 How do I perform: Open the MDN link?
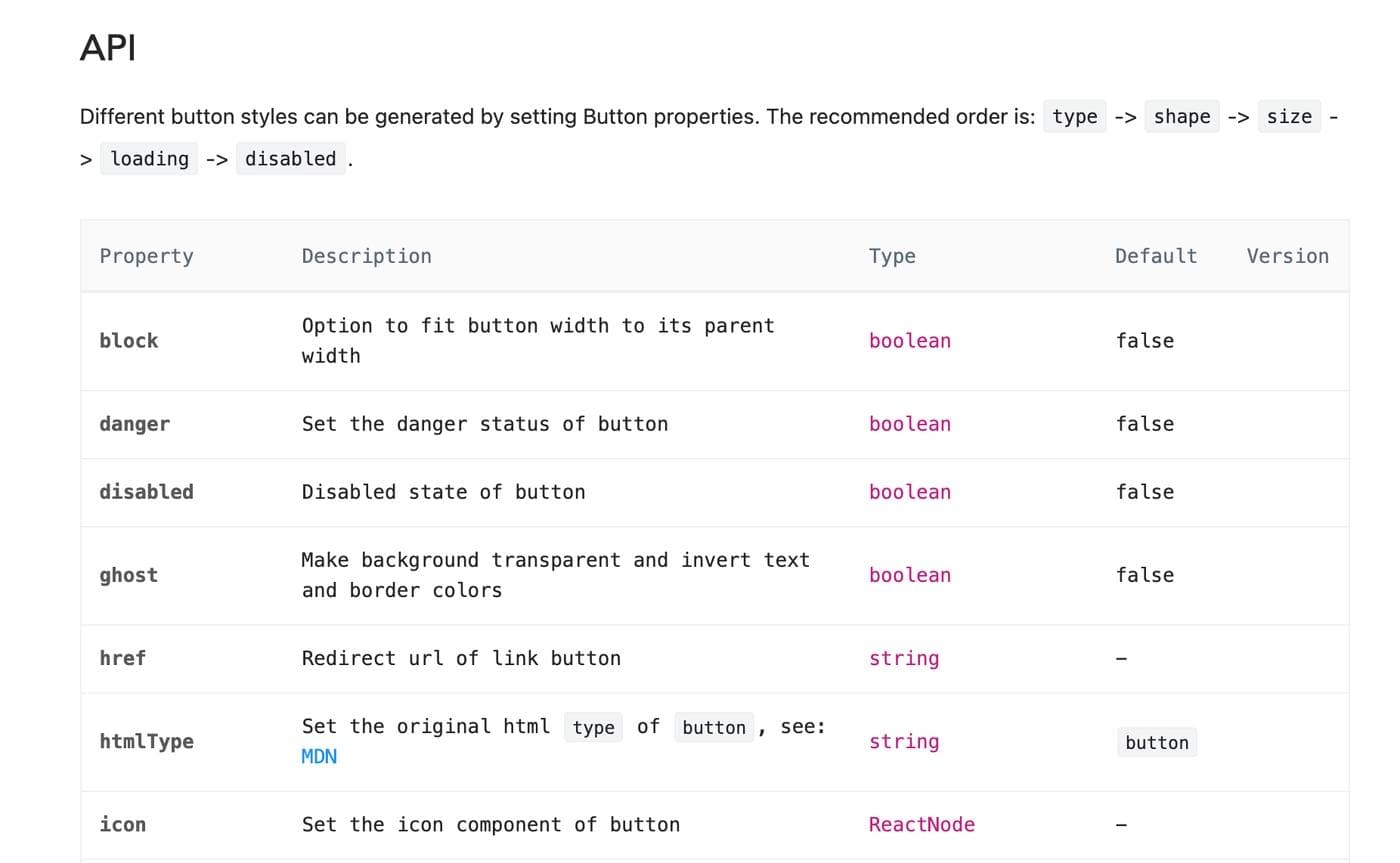319,757
